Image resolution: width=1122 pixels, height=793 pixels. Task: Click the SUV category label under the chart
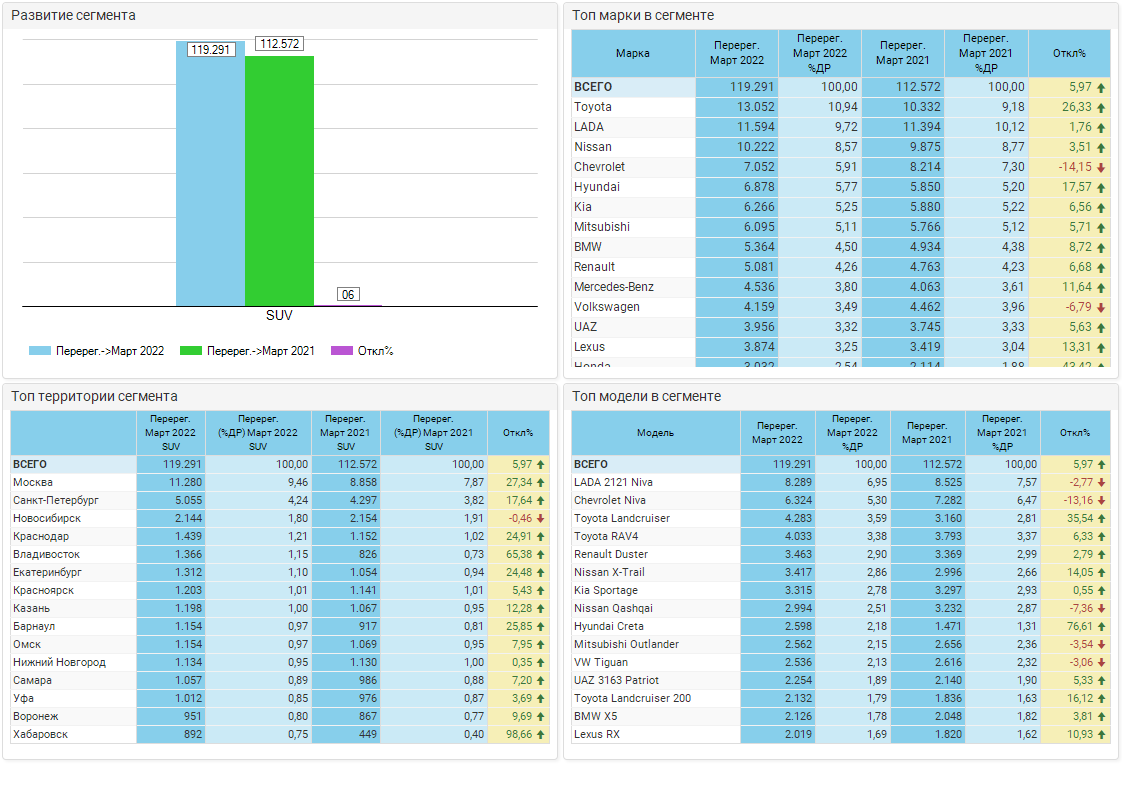pos(279,315)
